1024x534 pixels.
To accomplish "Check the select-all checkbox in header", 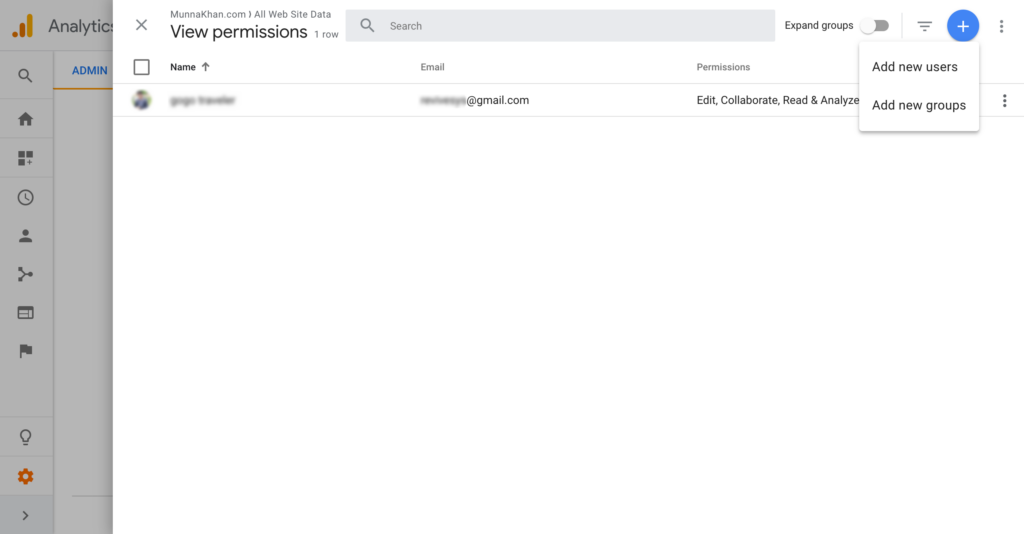I will (x=142, y=67).
